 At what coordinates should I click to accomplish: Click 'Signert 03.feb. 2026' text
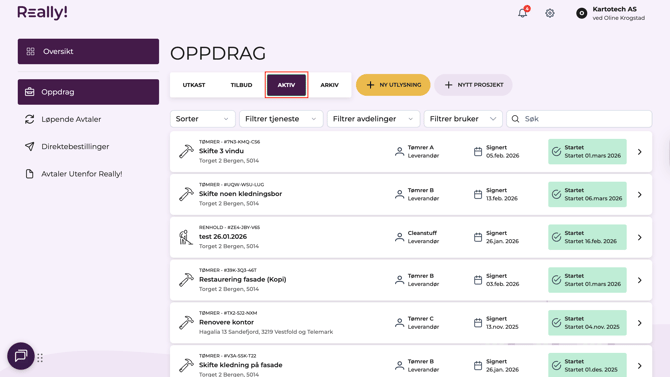coord(502,280)
